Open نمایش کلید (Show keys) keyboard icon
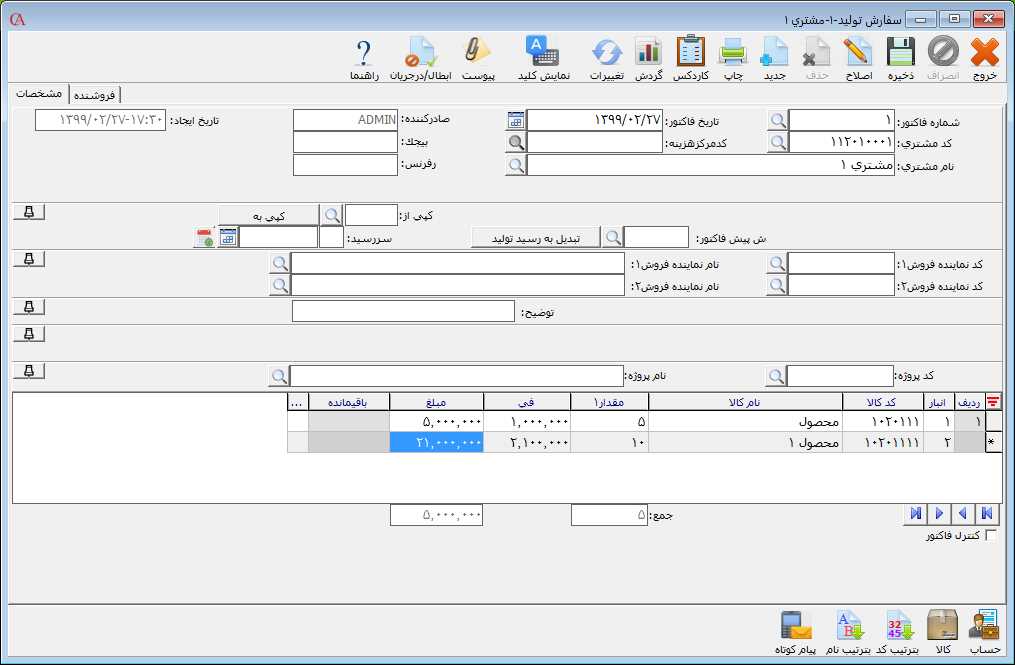 pyautogui.click(x=543, y=53)
